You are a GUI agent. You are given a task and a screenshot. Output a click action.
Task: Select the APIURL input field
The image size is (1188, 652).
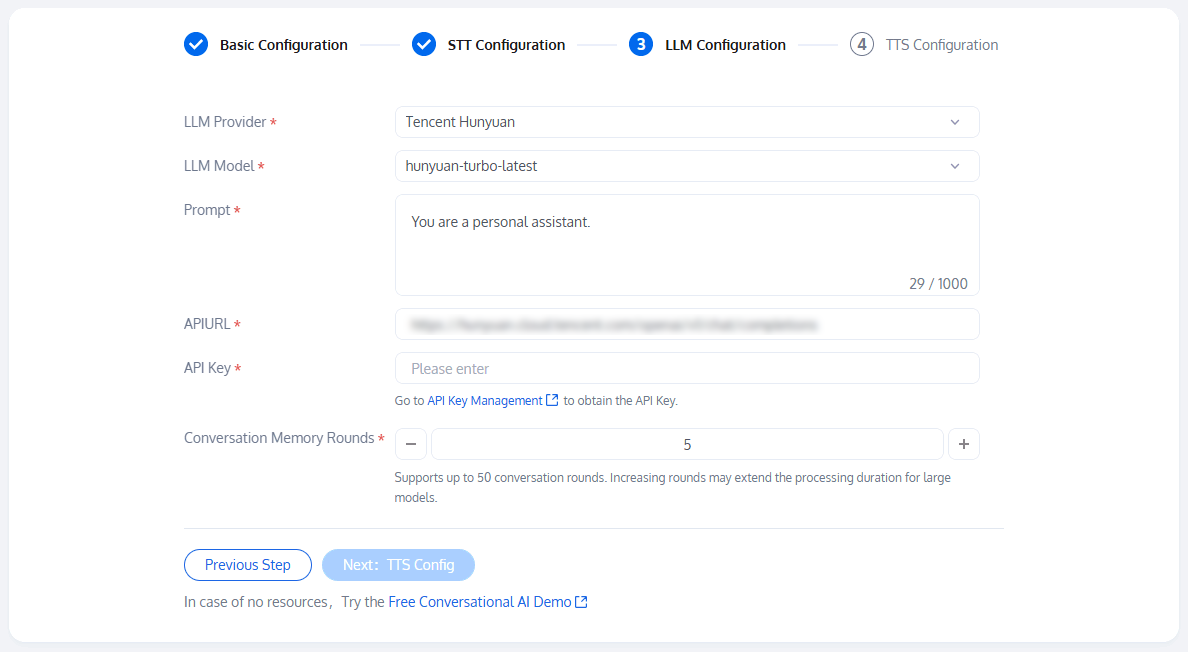[687, 324]
